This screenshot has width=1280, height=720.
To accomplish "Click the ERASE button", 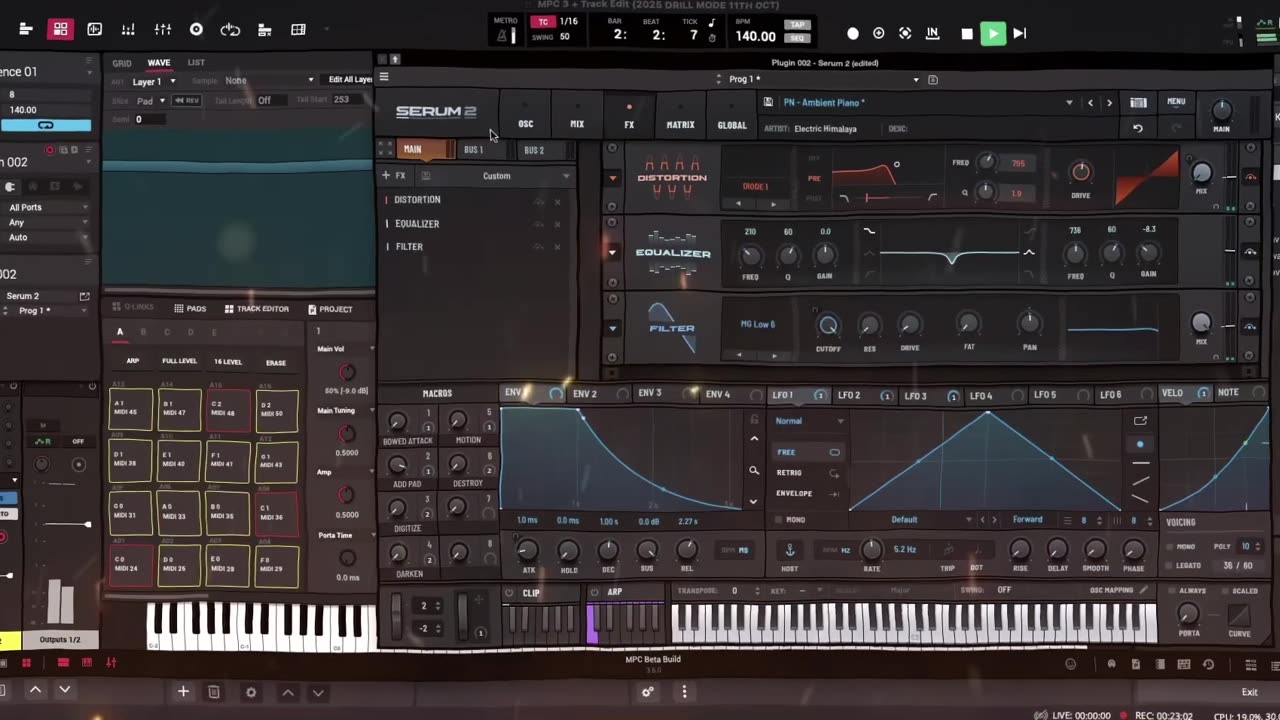I will tap(276, 363).
